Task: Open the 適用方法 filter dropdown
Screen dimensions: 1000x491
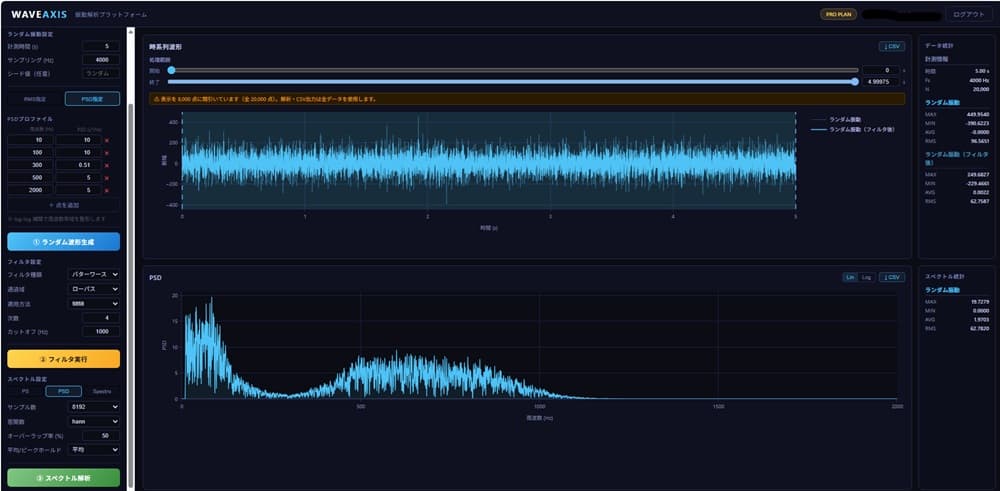Action: (x=94, y=304)
